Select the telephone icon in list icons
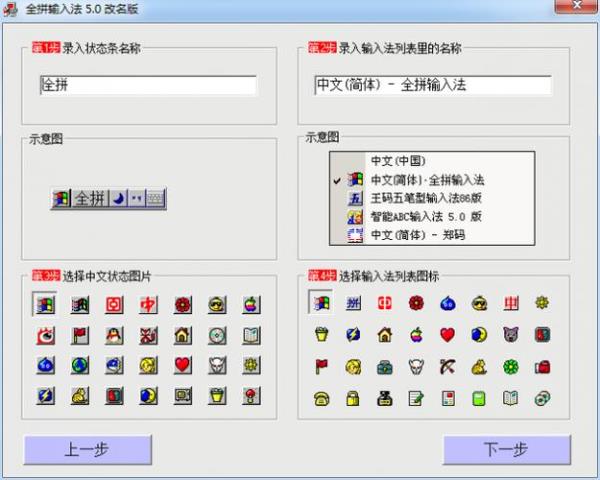Viewport: 600px width, 480px height. click(x=321, y=398)
